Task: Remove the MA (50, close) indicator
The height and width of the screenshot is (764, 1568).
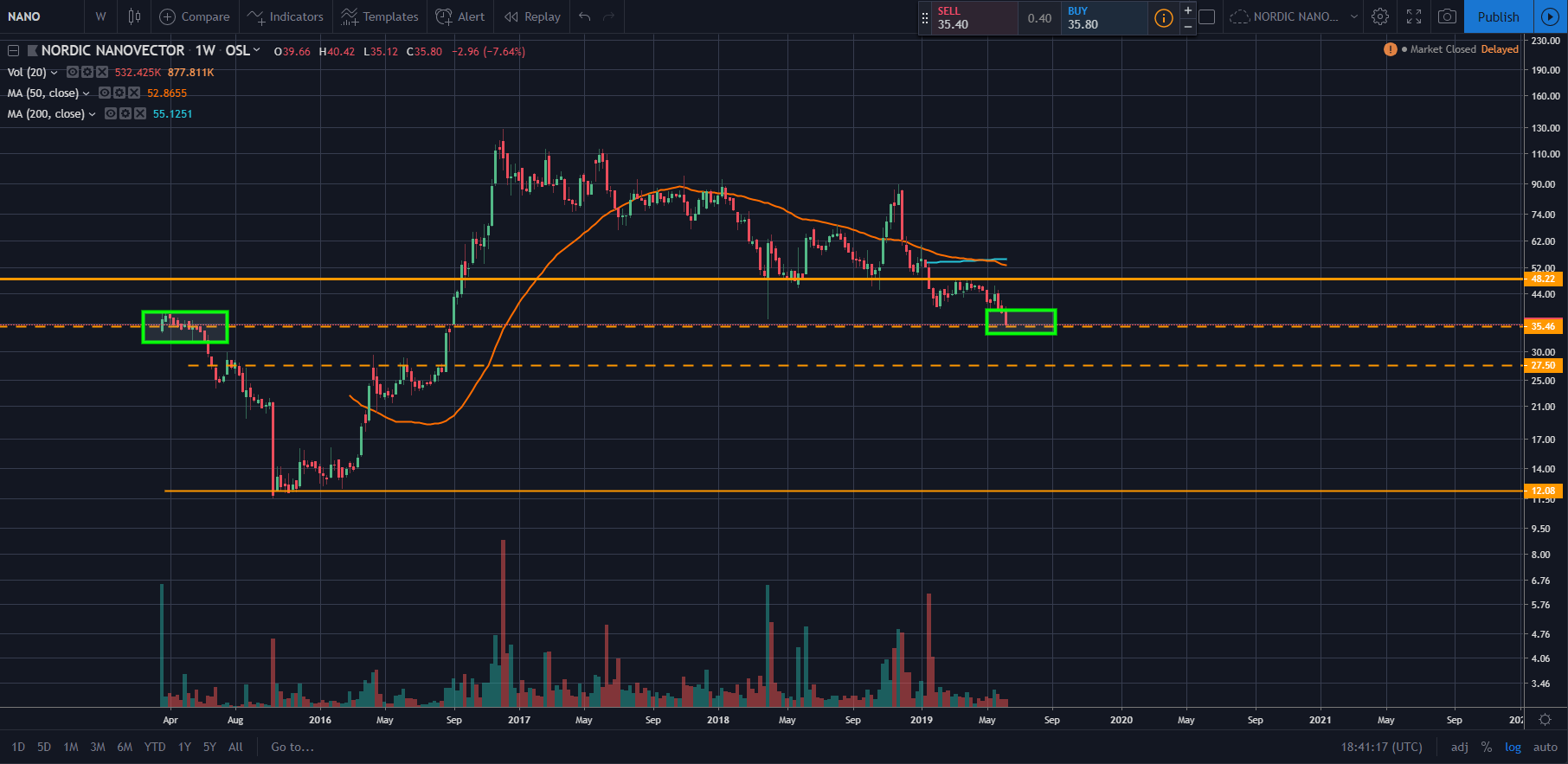Action: click(134, 93)
